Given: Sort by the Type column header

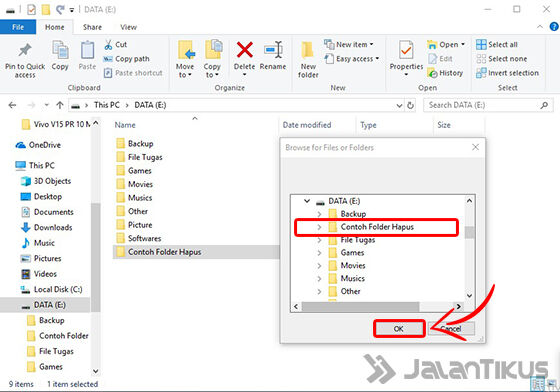Looking at the screenshot, I should click(368, 125).
